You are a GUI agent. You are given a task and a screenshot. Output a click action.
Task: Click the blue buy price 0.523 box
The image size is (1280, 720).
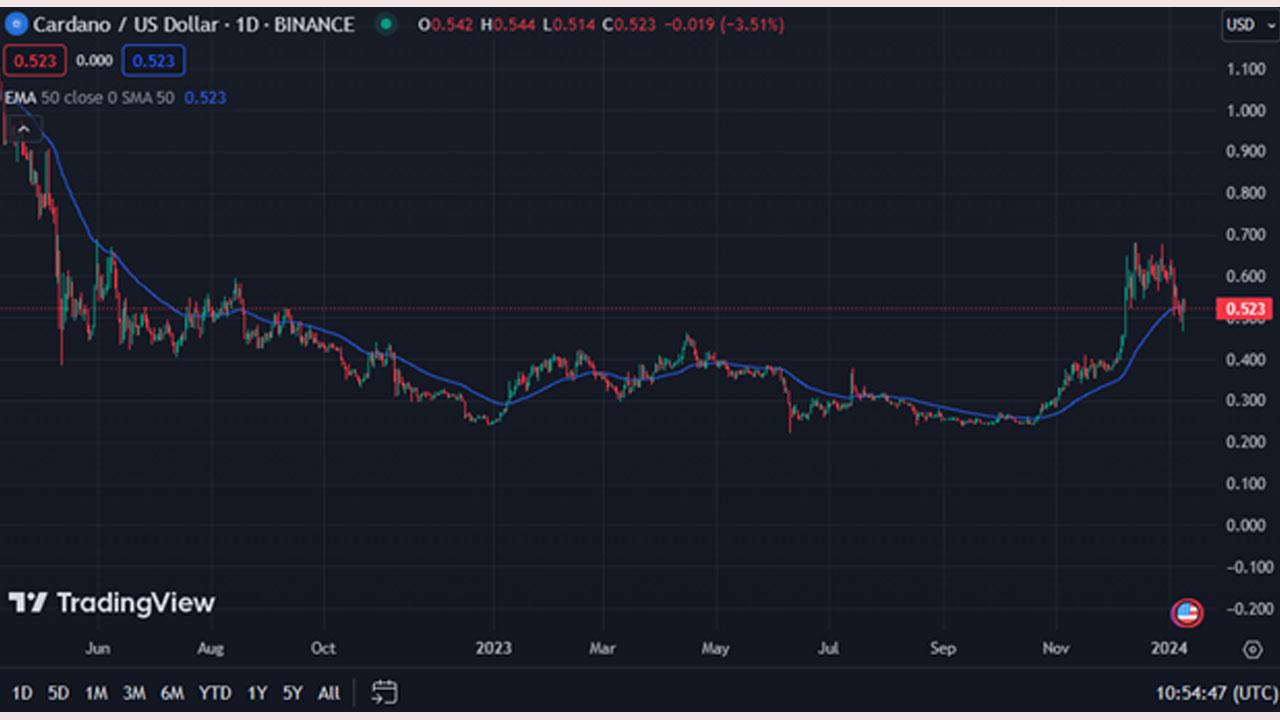pyautogui.click(x=153, y=61)
